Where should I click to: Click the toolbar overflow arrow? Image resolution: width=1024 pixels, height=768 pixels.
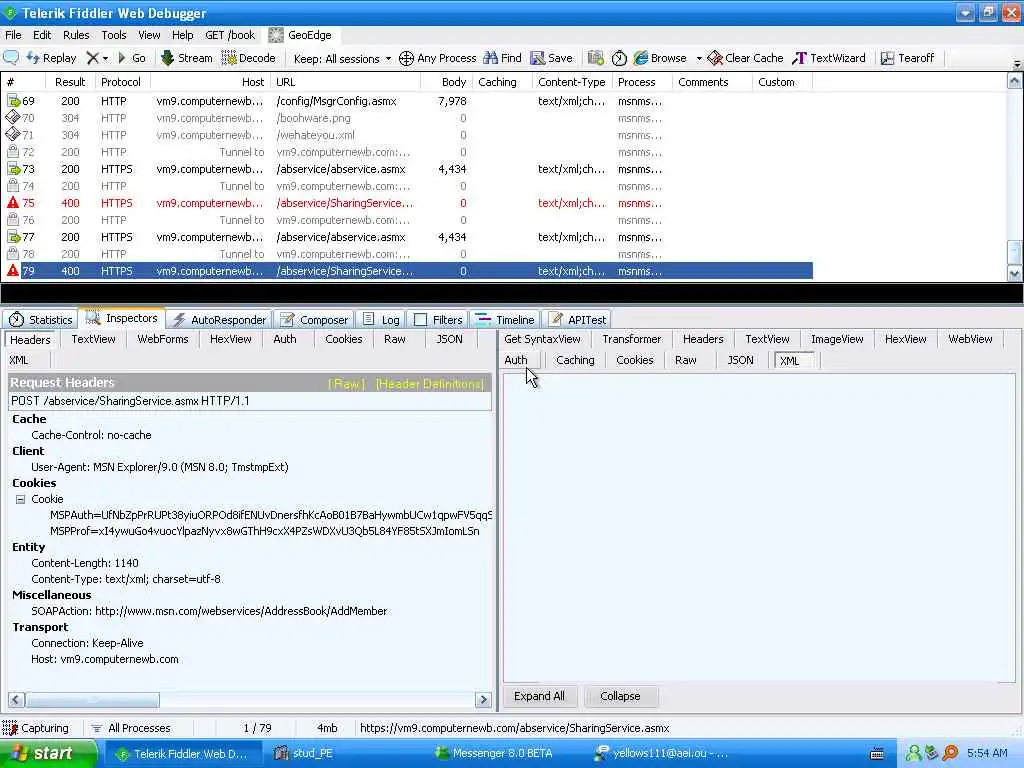point(1017,64)
